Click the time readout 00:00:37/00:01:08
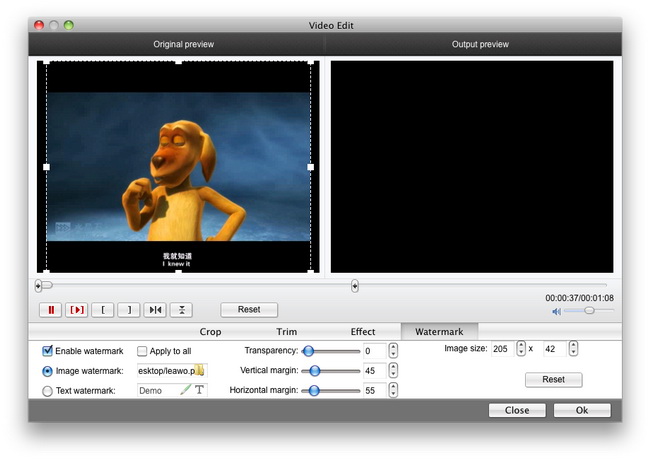 click(579, 298)
